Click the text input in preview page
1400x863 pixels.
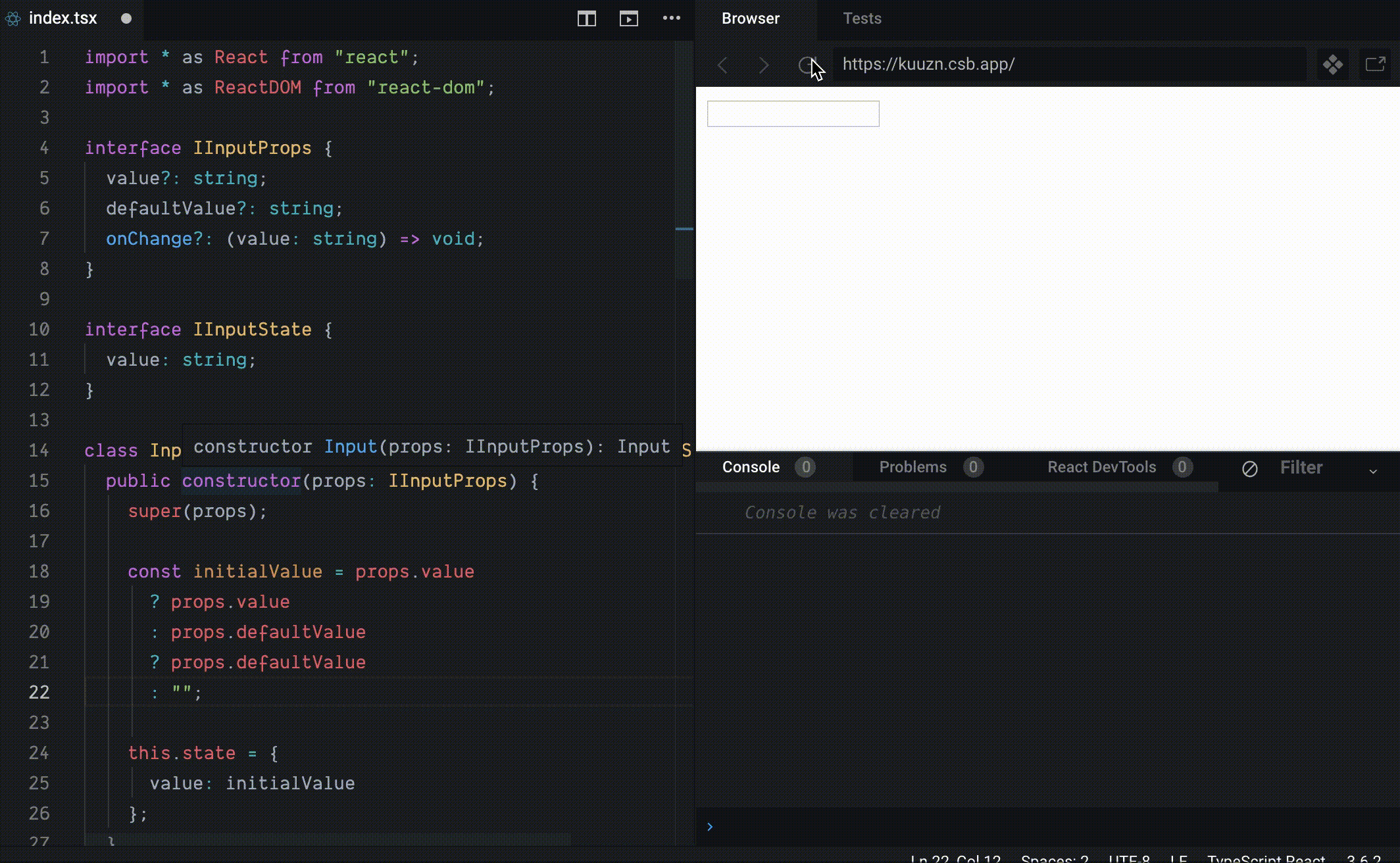click(x=793, y=114)
